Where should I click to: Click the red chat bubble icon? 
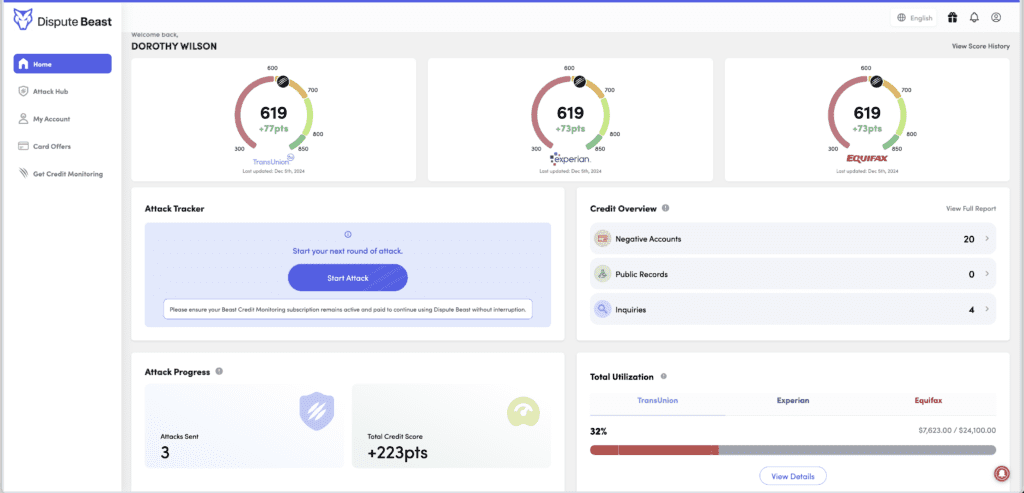pyautogui.click(x=1001, y=472)
